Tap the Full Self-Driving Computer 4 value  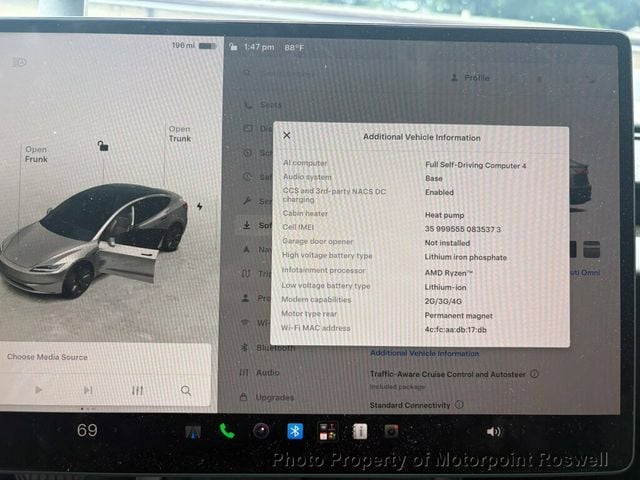pyautogui.click(x=476, y=165)
